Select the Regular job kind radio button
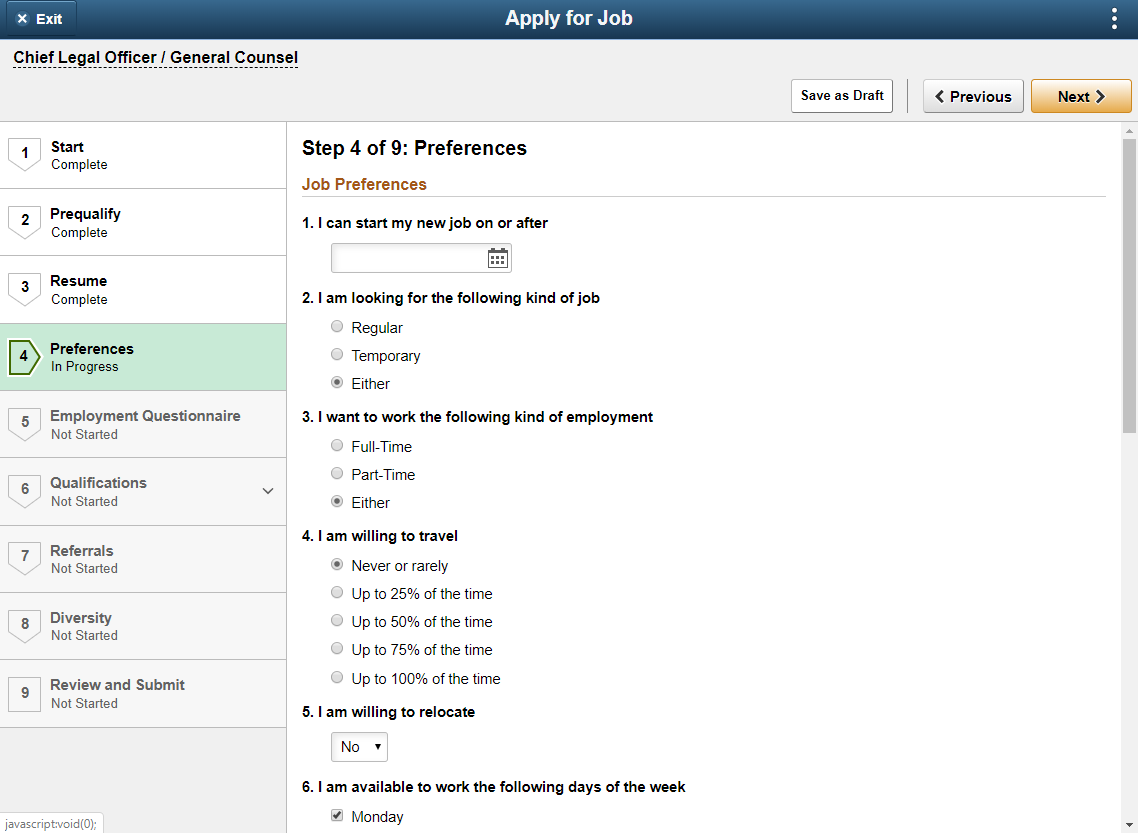The height and width of the screenshot is (833, 1138). (337, 327)
